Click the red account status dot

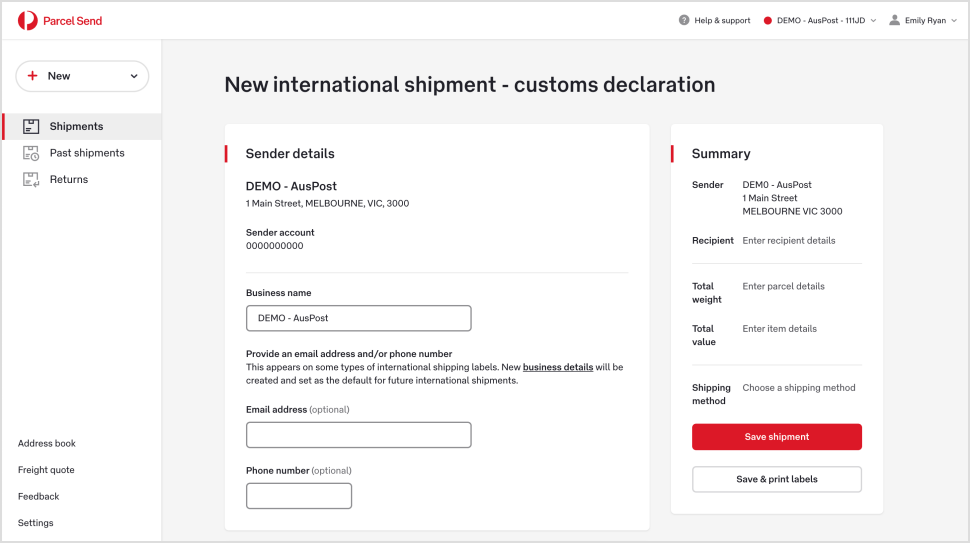768,20
